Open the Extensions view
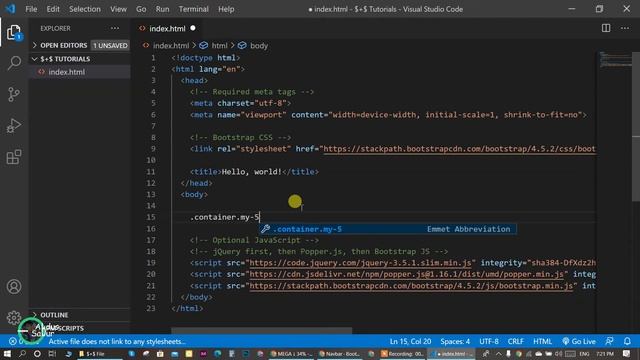This screenshot has height=360, width=640. [x=14, y=157]
